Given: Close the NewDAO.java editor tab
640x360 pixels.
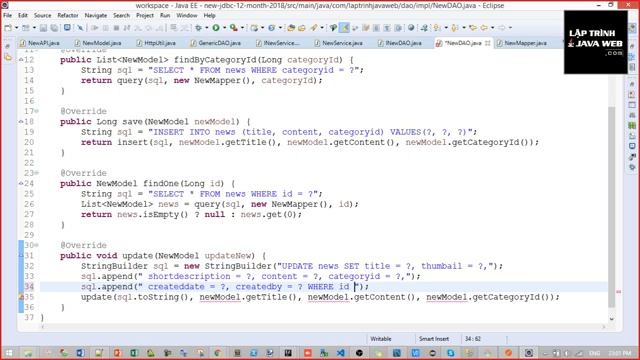Looking at the screenshot, I should [487, 43].
